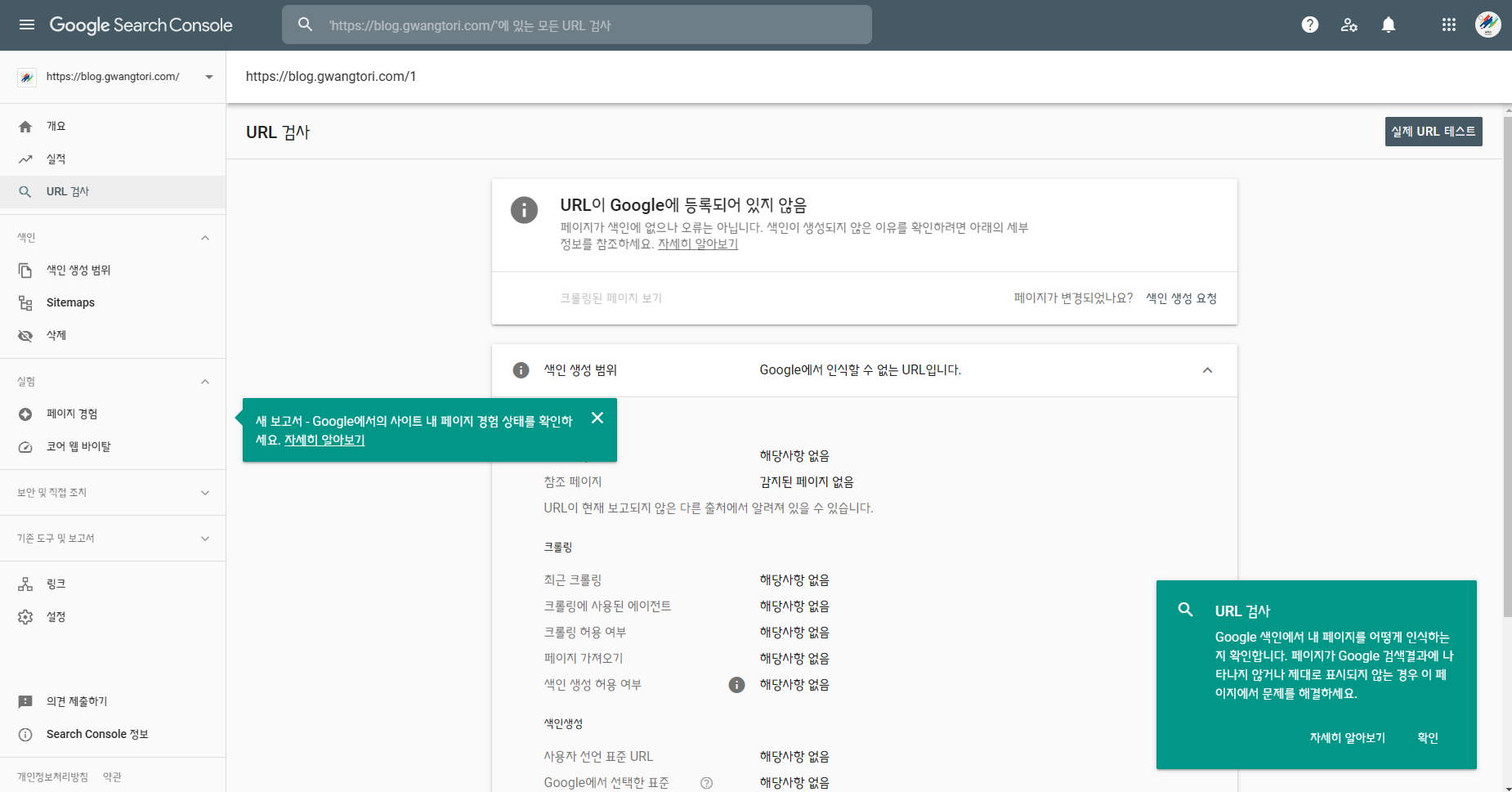Click the inspected URL https://blog.gwangtori.com/1
1512x792 pixels.
331,77
